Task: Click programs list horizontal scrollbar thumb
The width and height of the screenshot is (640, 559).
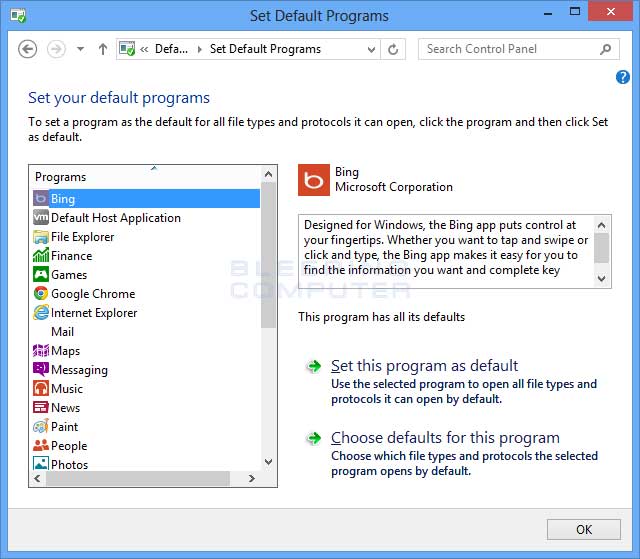Action: click(x=138, y=478)
